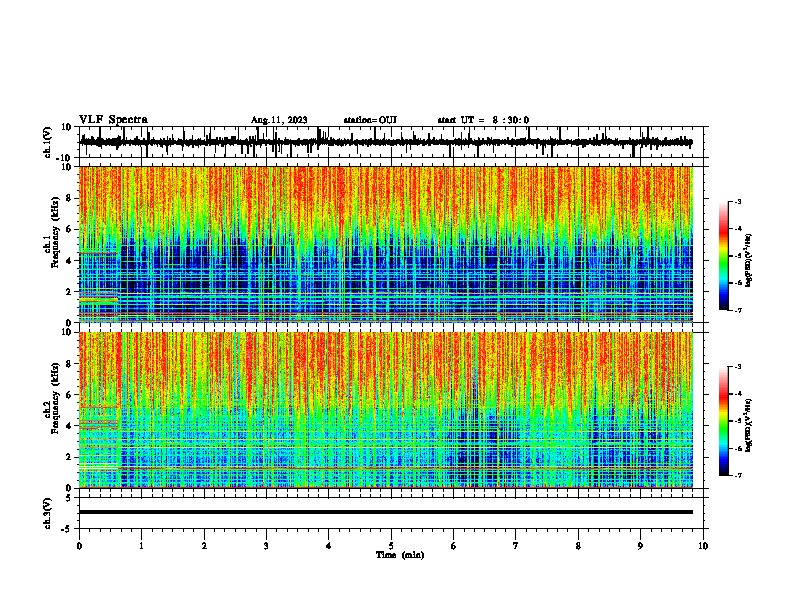Click time axis tick label "0"
Screen dimensions: 792x612
(x=79, y=546)
